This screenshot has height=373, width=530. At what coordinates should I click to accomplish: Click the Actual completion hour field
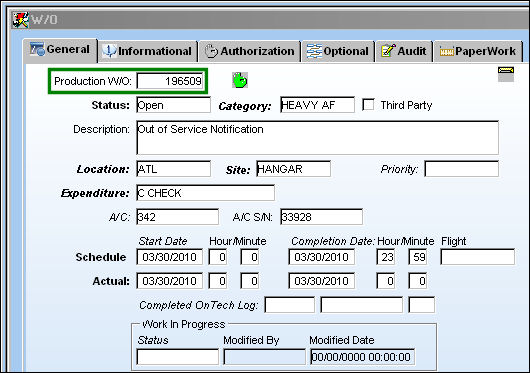coord(386,281)
